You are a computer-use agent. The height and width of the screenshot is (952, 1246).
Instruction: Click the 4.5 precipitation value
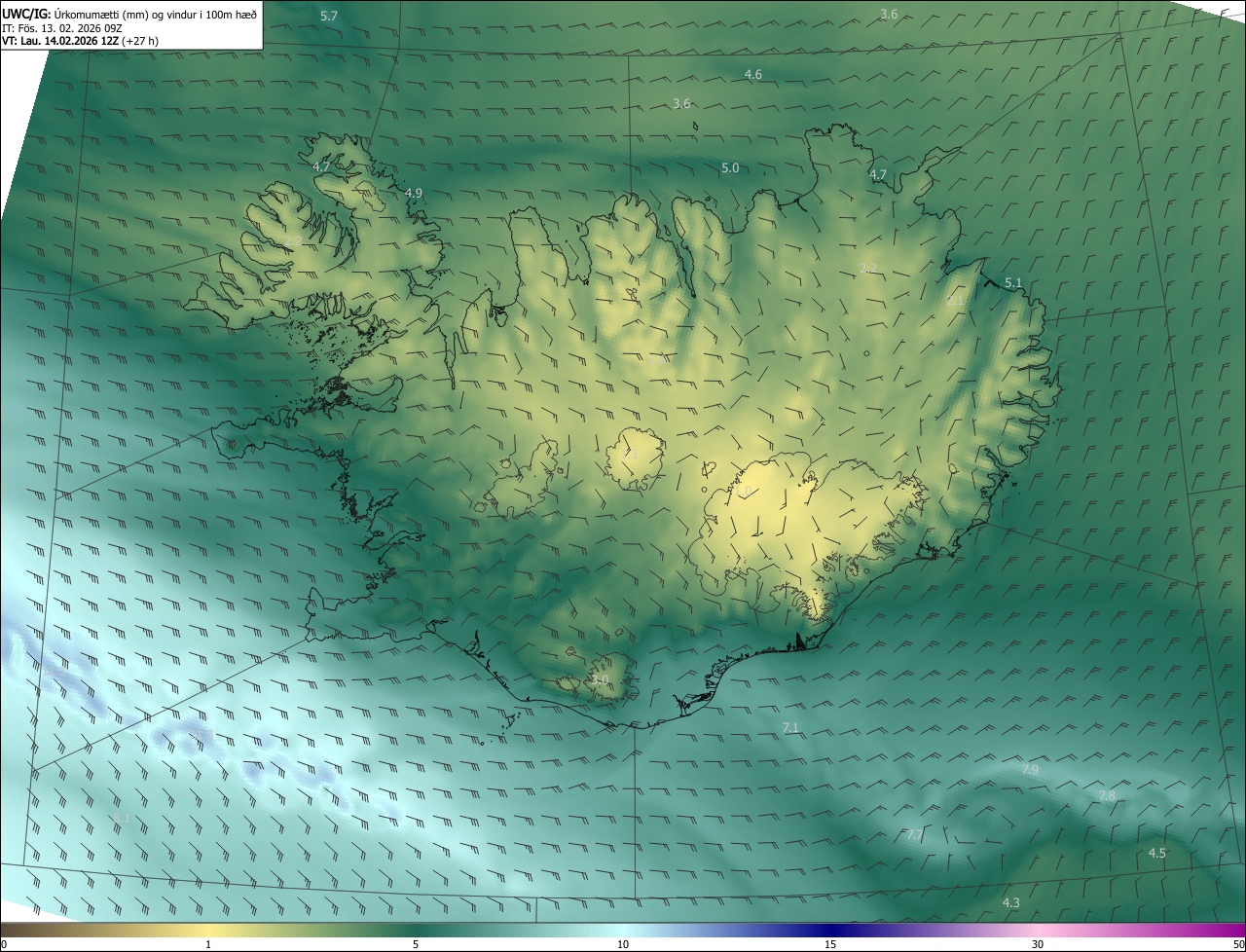point(1157,854)
